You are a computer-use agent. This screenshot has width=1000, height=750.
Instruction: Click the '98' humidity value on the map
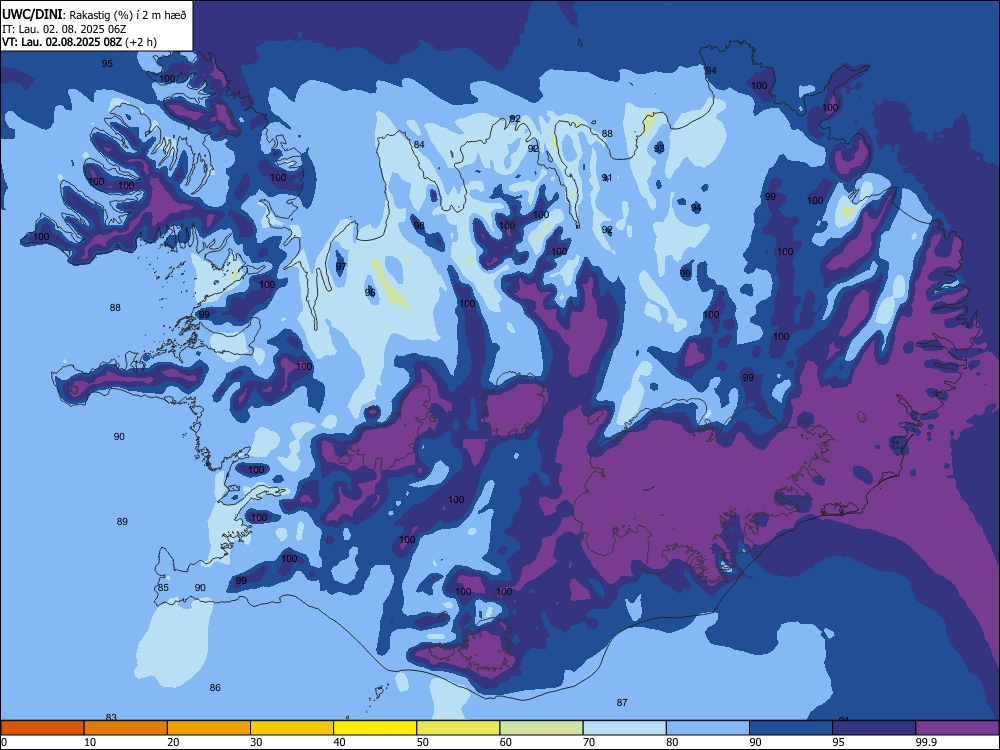(419, 226)
